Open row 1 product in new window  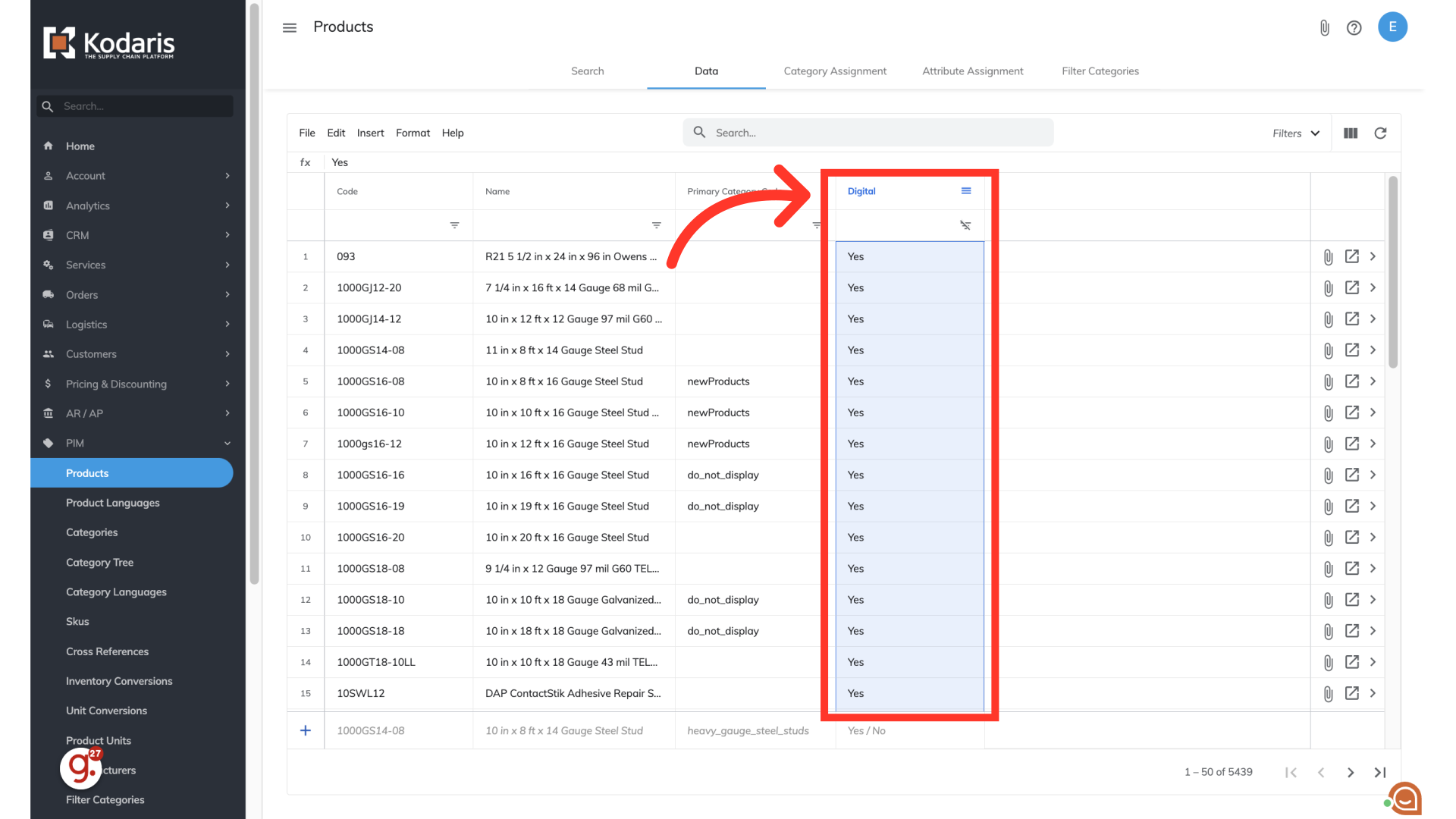[x=1351, y=256]
